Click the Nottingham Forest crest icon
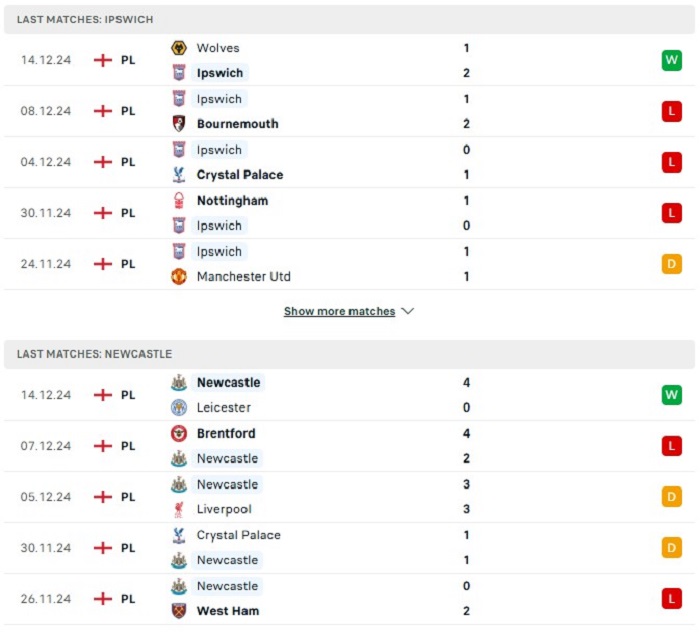The width and height of the screenshot is (700, 633). [x=179, y=200]
